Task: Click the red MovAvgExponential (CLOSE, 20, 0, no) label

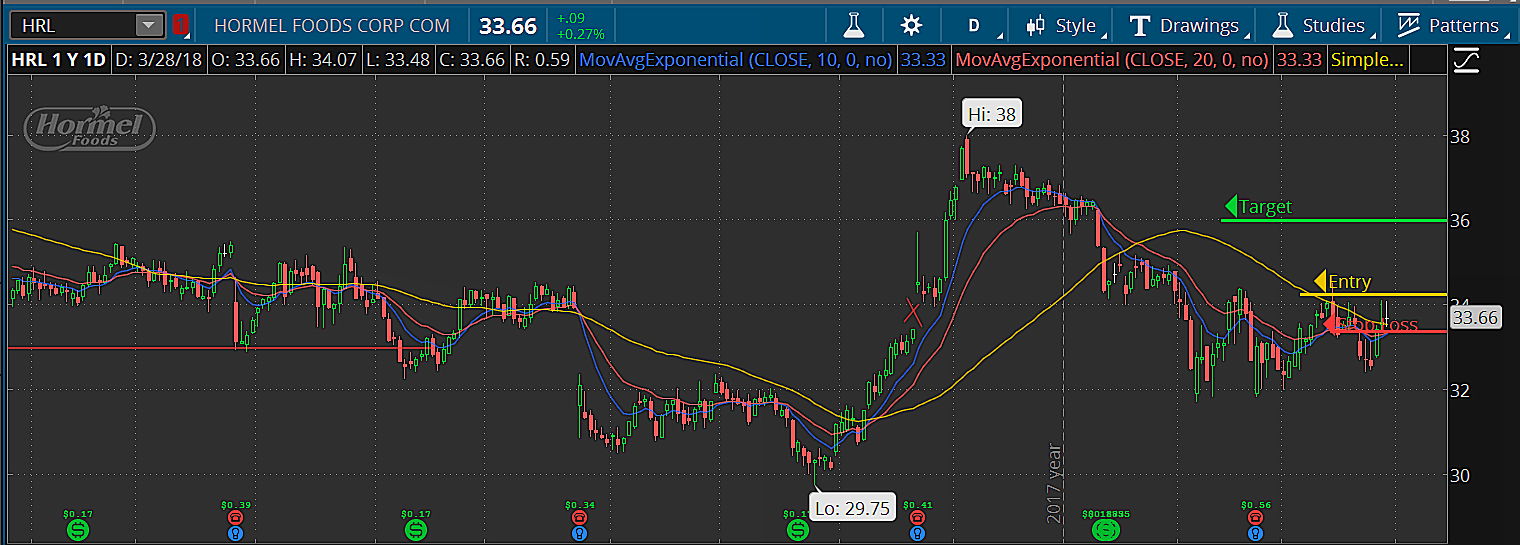Action: click(x=1112, y=61)
